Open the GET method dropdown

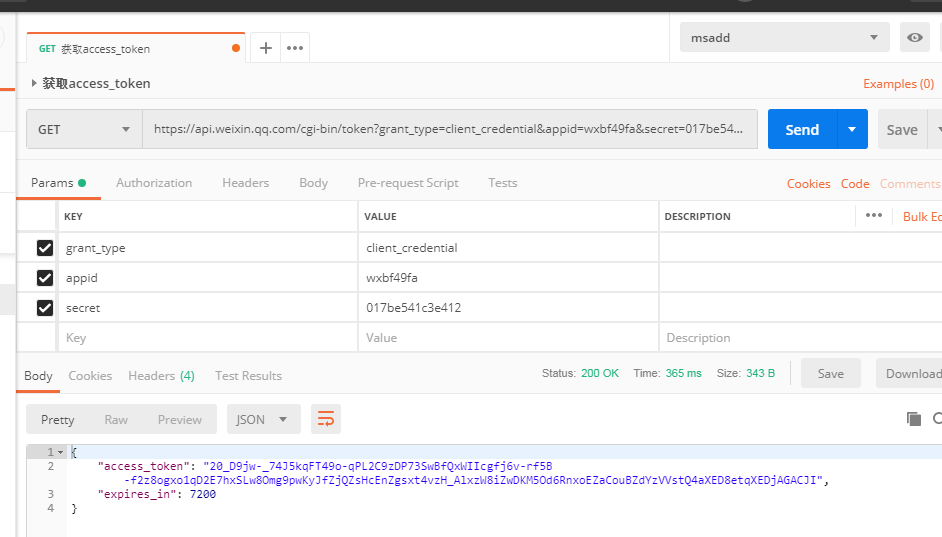pos(84,129)
